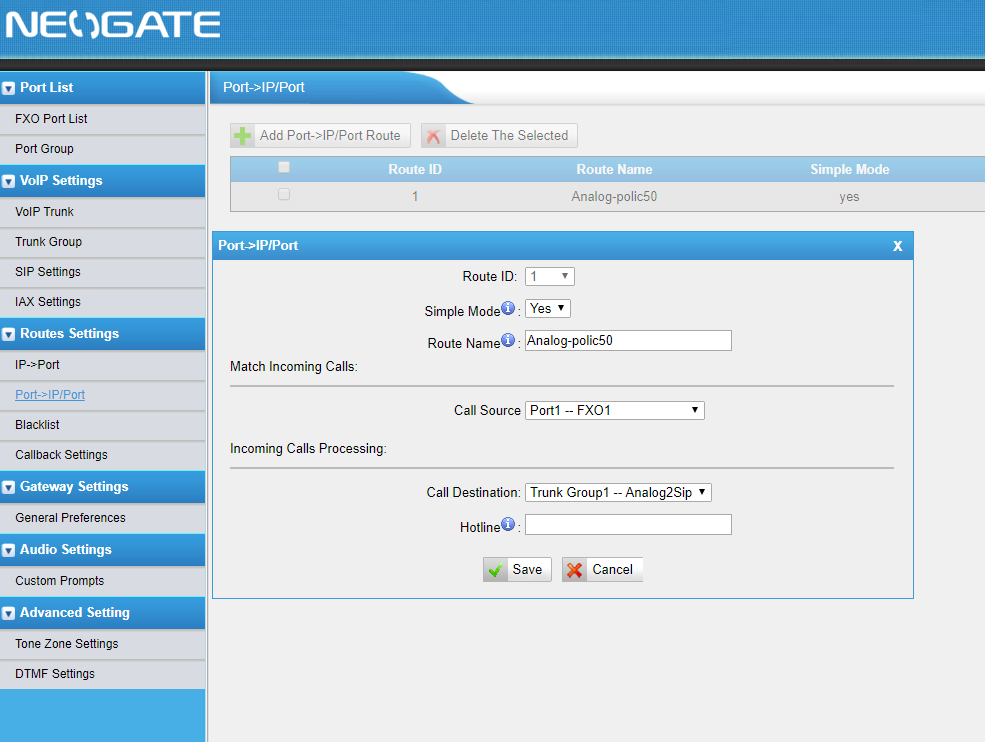Check the box for route Analog-polic50
985x742 pixels.
pos(284,195)
